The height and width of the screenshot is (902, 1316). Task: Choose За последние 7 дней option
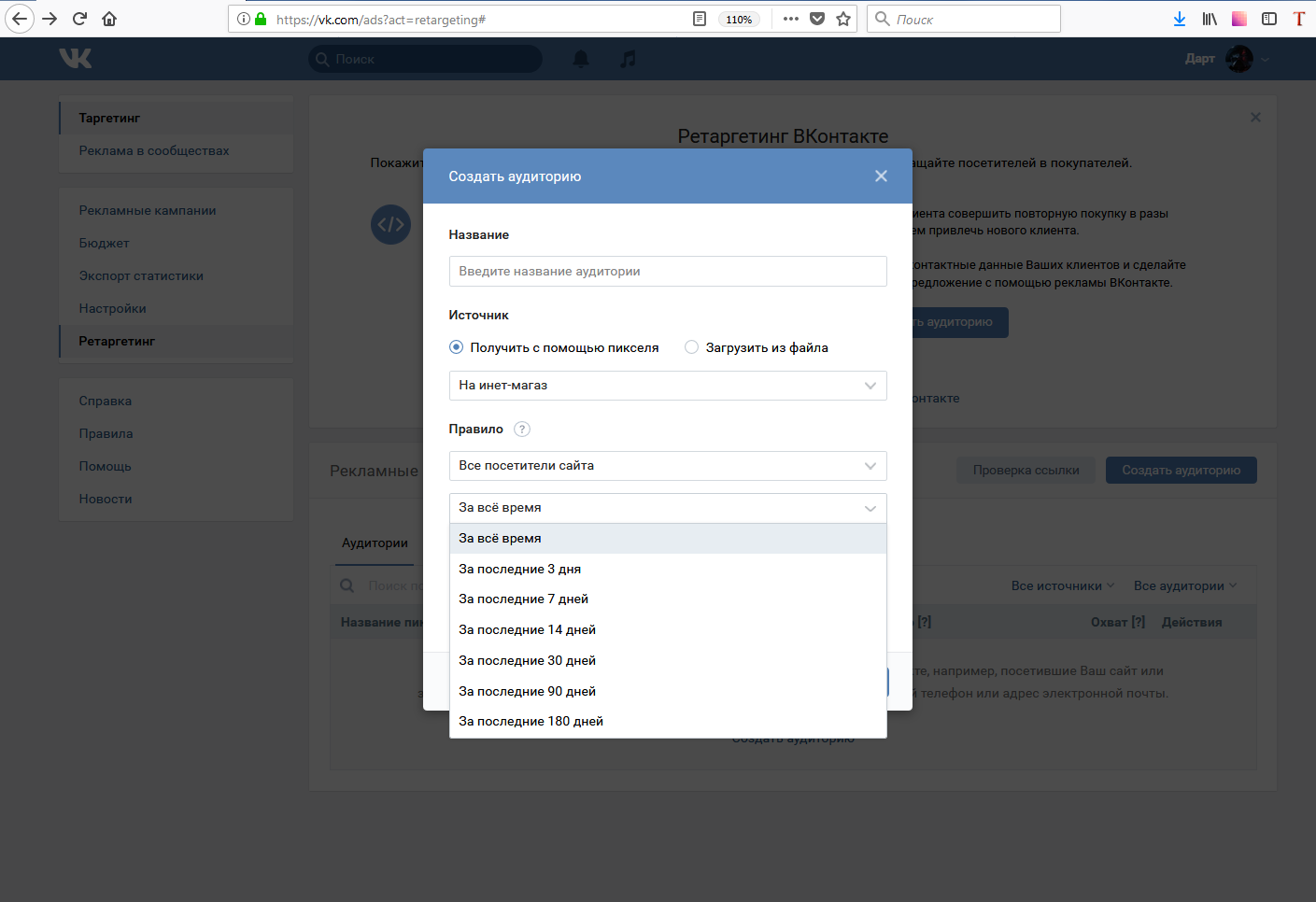[x=668, y=599]
